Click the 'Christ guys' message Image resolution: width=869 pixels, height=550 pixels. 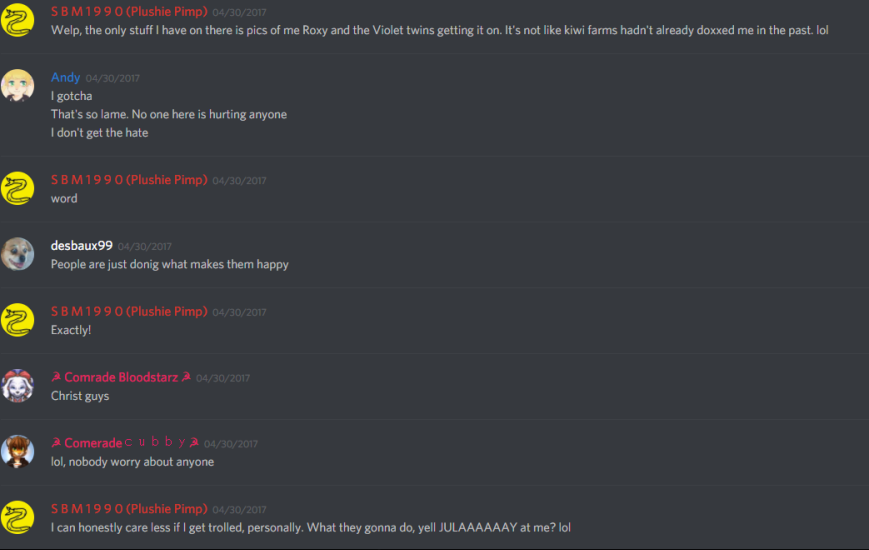click(80, 396)
